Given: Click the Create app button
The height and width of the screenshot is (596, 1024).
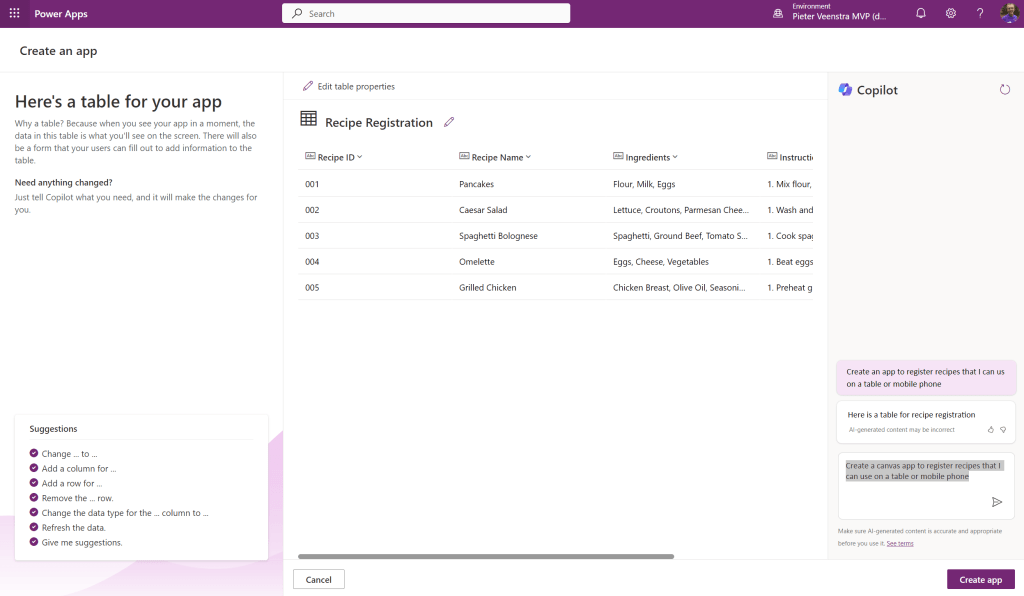Looking at the screenshot, I should (980, 579).
